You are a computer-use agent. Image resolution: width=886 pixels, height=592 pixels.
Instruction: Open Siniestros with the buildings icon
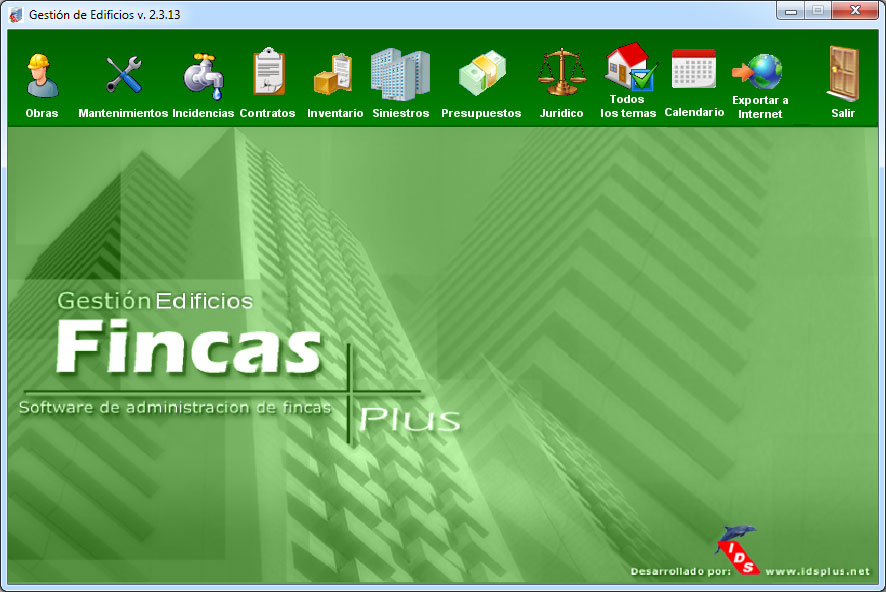tap(400, 74)
